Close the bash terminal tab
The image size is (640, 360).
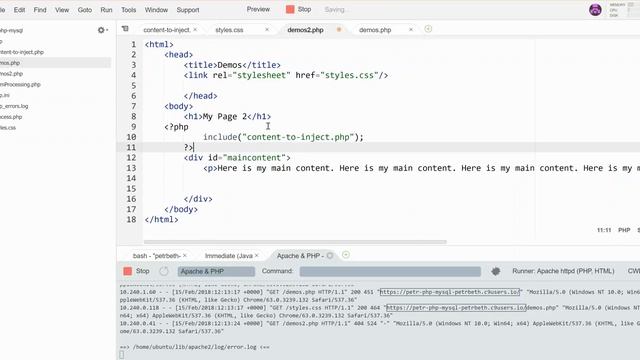[x=185, y=256]
